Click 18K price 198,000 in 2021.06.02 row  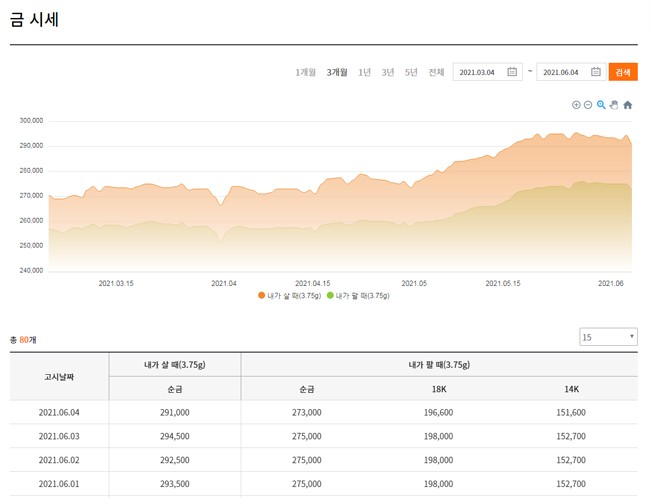tap(439, 460)
